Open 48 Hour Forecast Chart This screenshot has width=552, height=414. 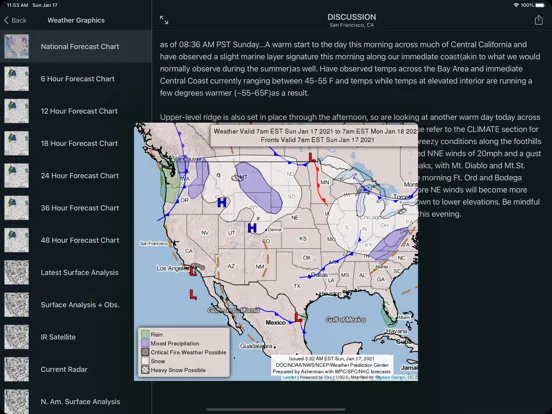click(76, 240)
